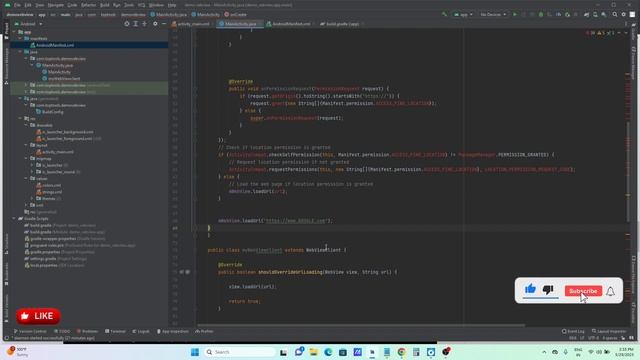Image resolution: width=640 pixels, height=360 pixels.
Task: Run the app with green play button
Action: click(515, 14)
